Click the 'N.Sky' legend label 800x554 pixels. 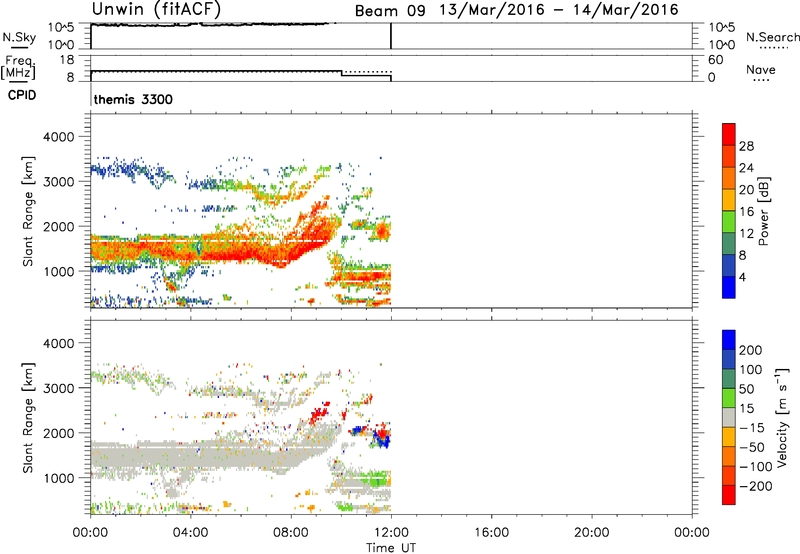[x=19, y=37]
